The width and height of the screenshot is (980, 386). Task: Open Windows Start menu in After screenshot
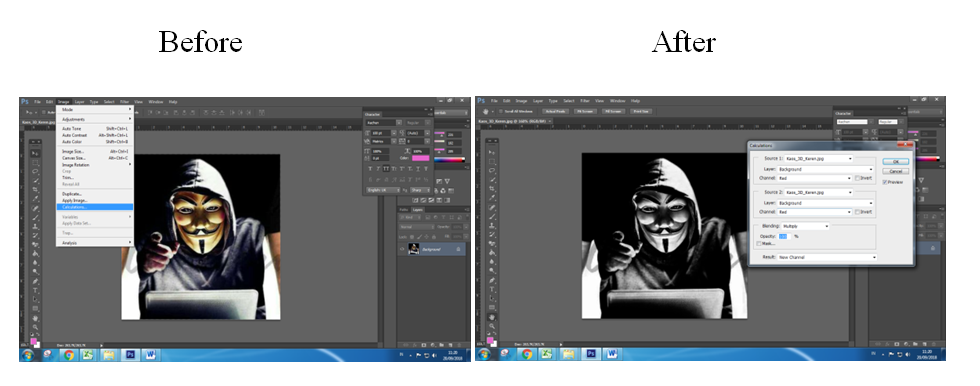click(x=483, y=354)
